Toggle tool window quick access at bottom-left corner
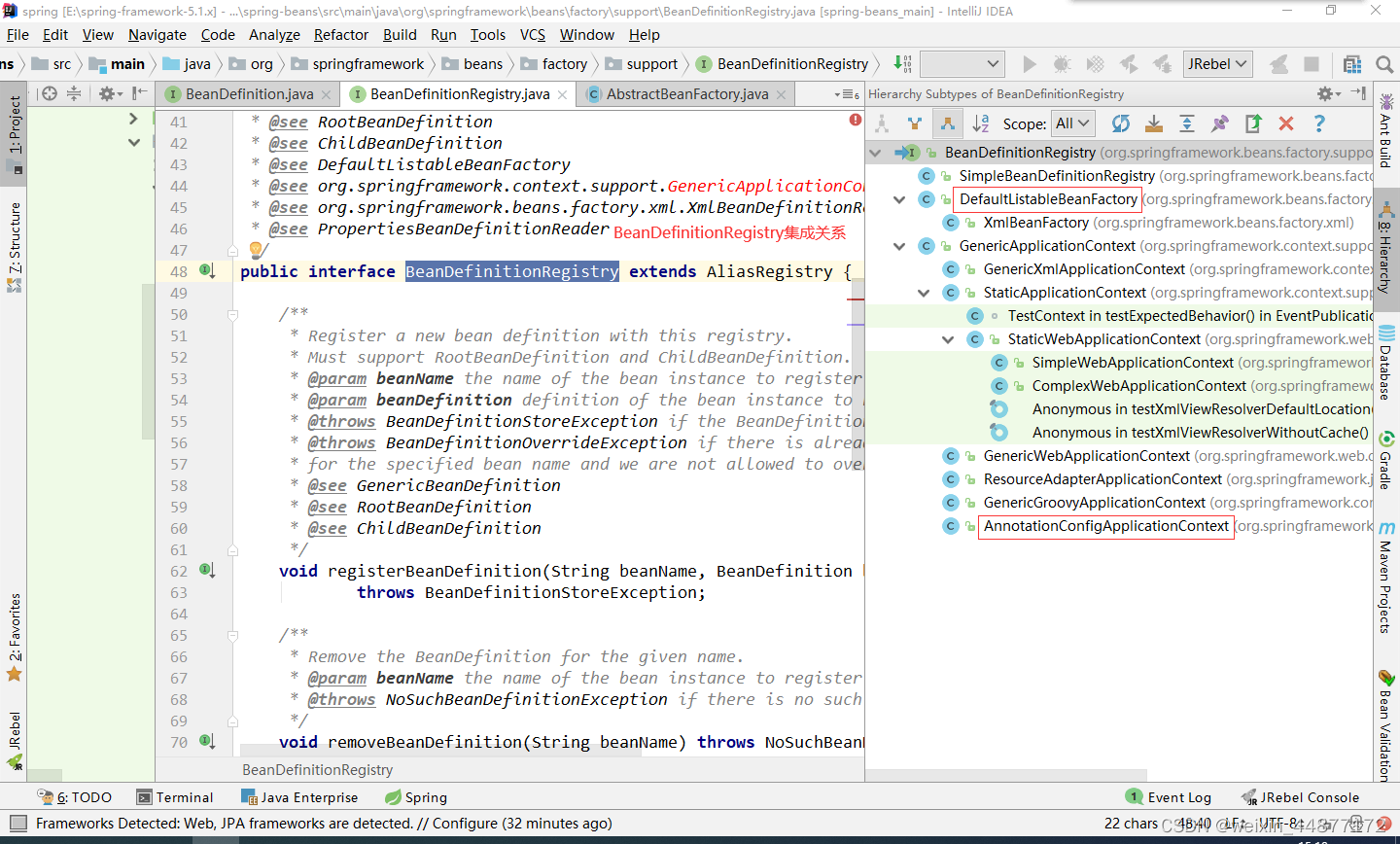 (x=17, y=824)
